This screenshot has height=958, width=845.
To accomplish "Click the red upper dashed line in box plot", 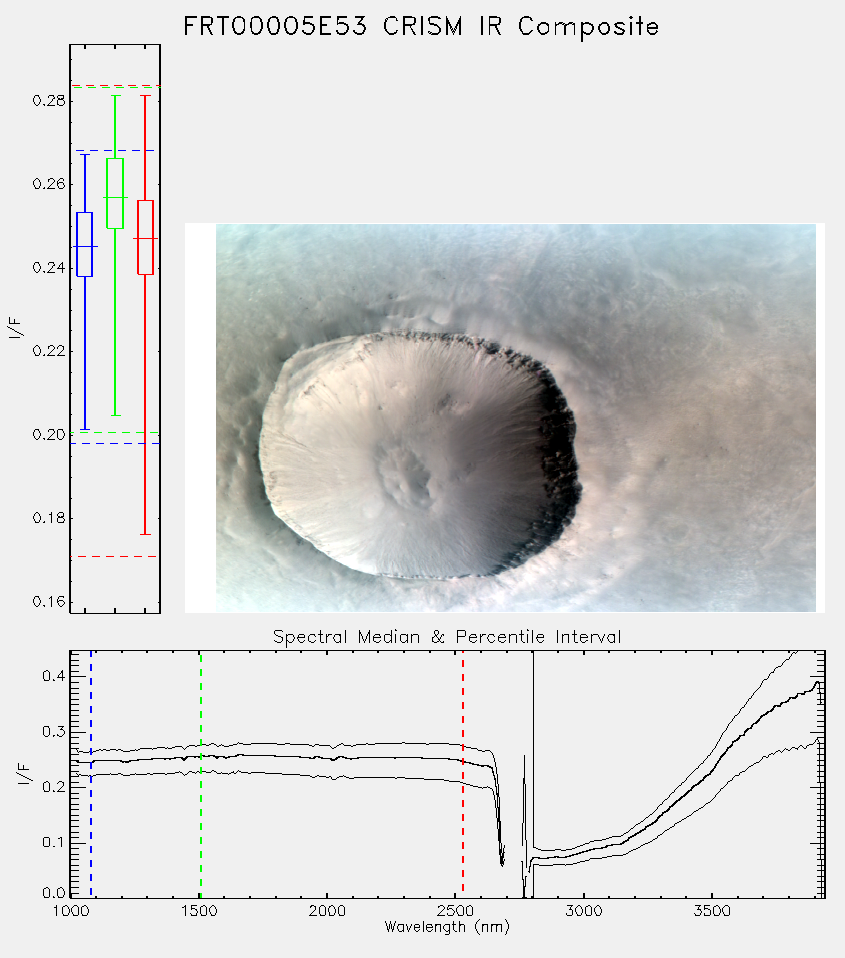I will [x=115, y=86].
